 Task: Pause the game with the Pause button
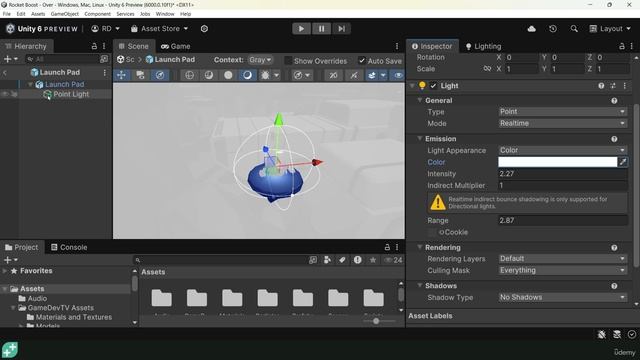pyautogui.click(x=321, y=29)
